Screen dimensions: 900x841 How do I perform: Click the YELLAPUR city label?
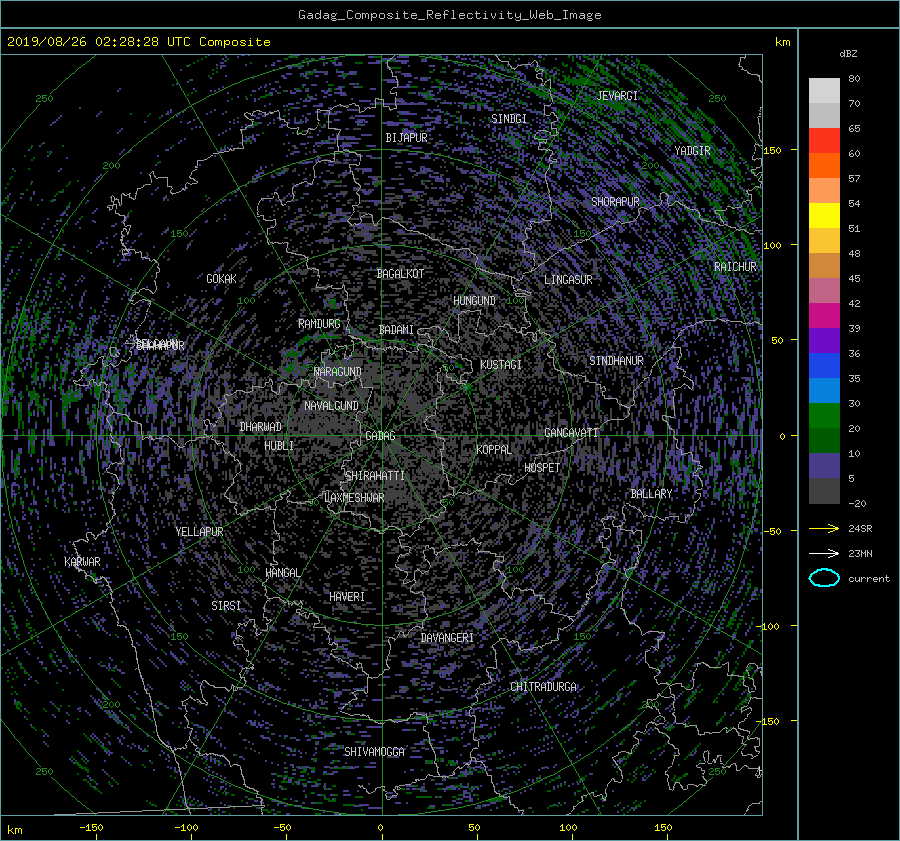click(x=199, y=532)
